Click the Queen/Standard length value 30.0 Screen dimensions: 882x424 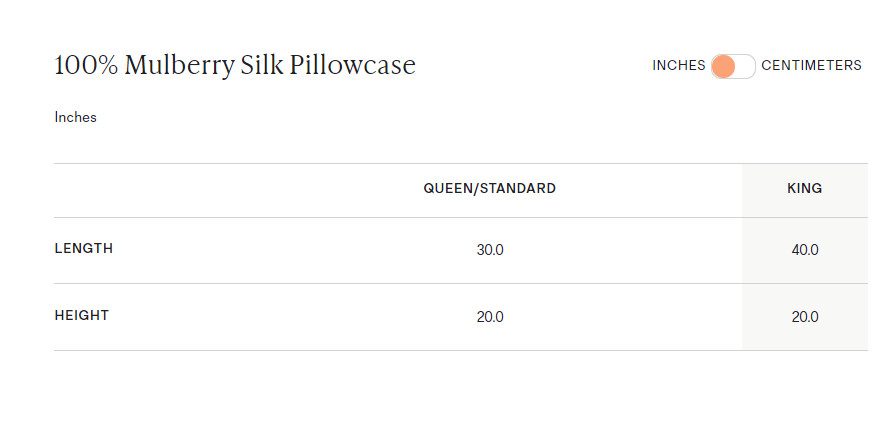point(490,250)
